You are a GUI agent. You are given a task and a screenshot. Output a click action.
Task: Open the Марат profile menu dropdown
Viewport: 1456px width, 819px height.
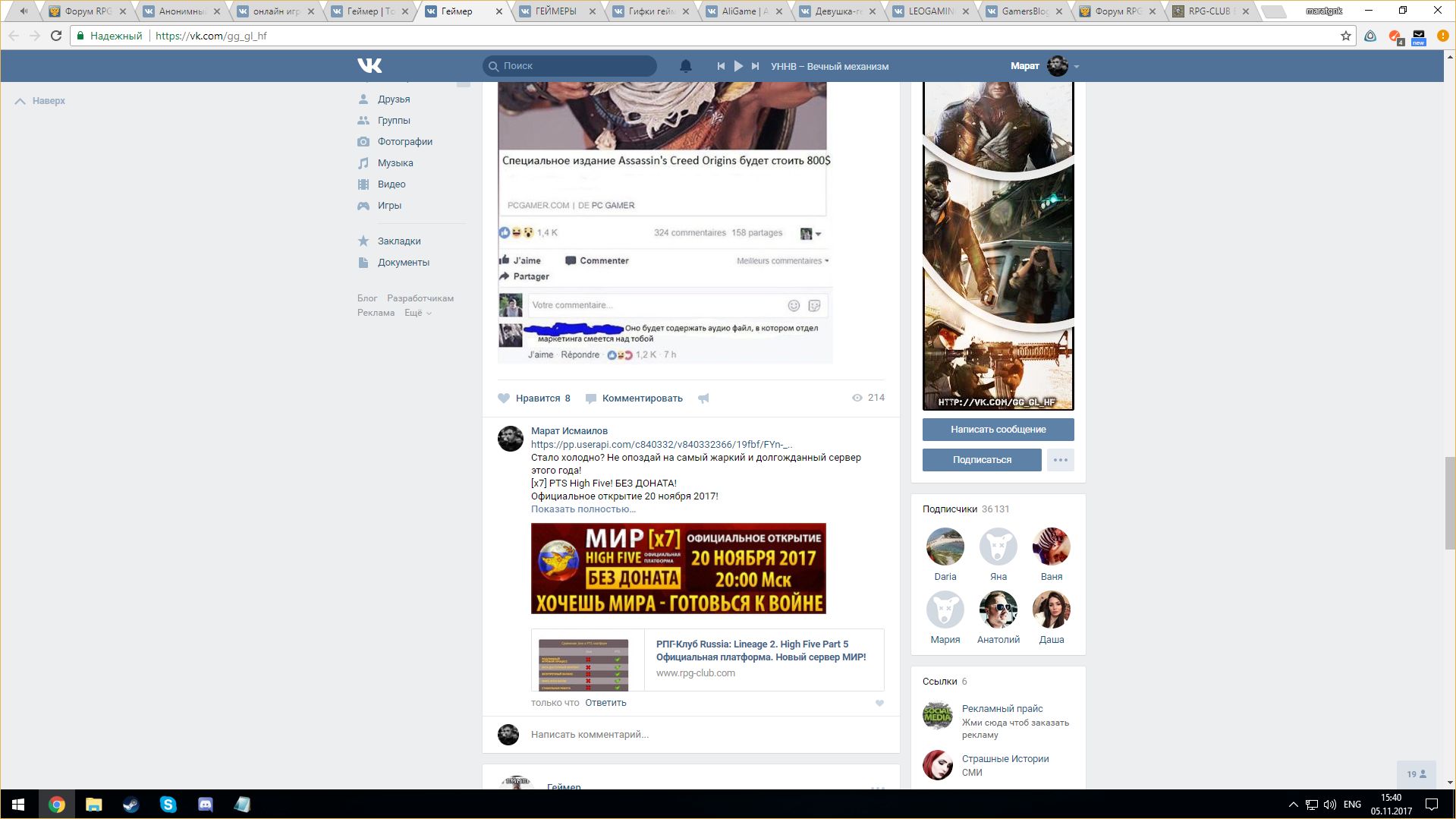(1045, 66)
